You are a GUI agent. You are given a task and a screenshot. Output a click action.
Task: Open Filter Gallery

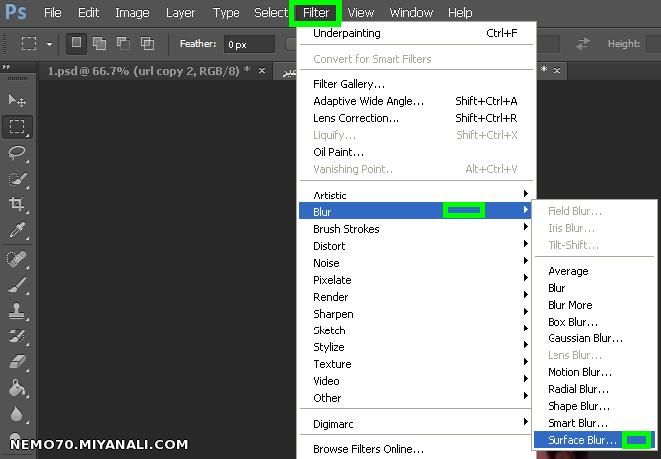click(x=415, y=84)
